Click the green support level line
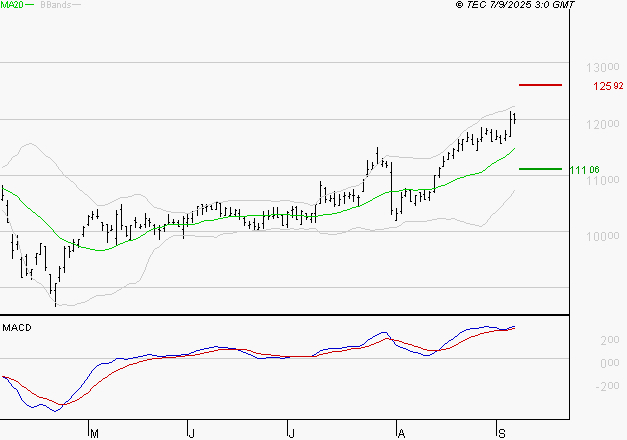627x440 pixels. pyautogui.click(x=540, y=169)
